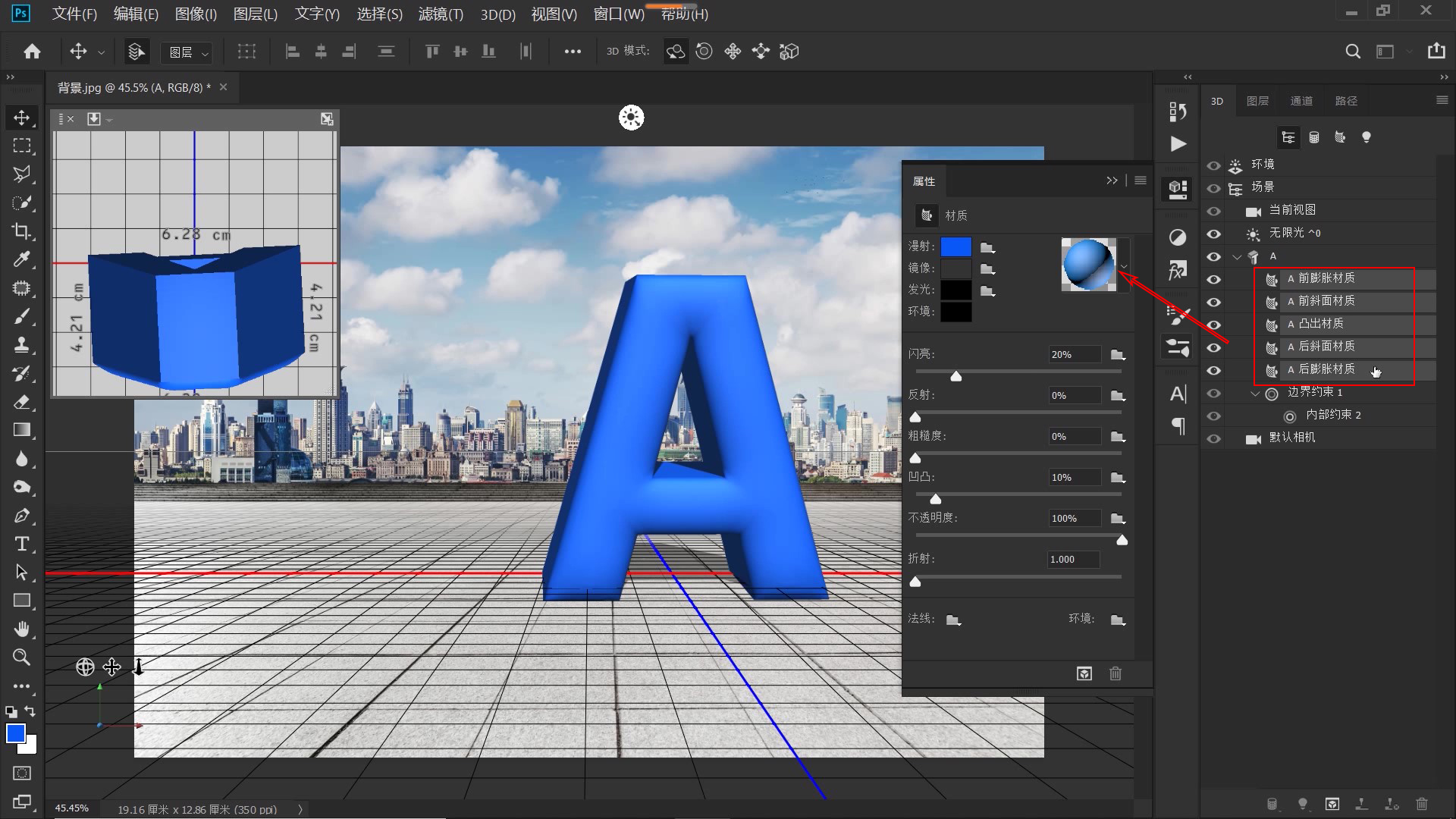Open the 3D panel flyout menu

(1442, 100)
